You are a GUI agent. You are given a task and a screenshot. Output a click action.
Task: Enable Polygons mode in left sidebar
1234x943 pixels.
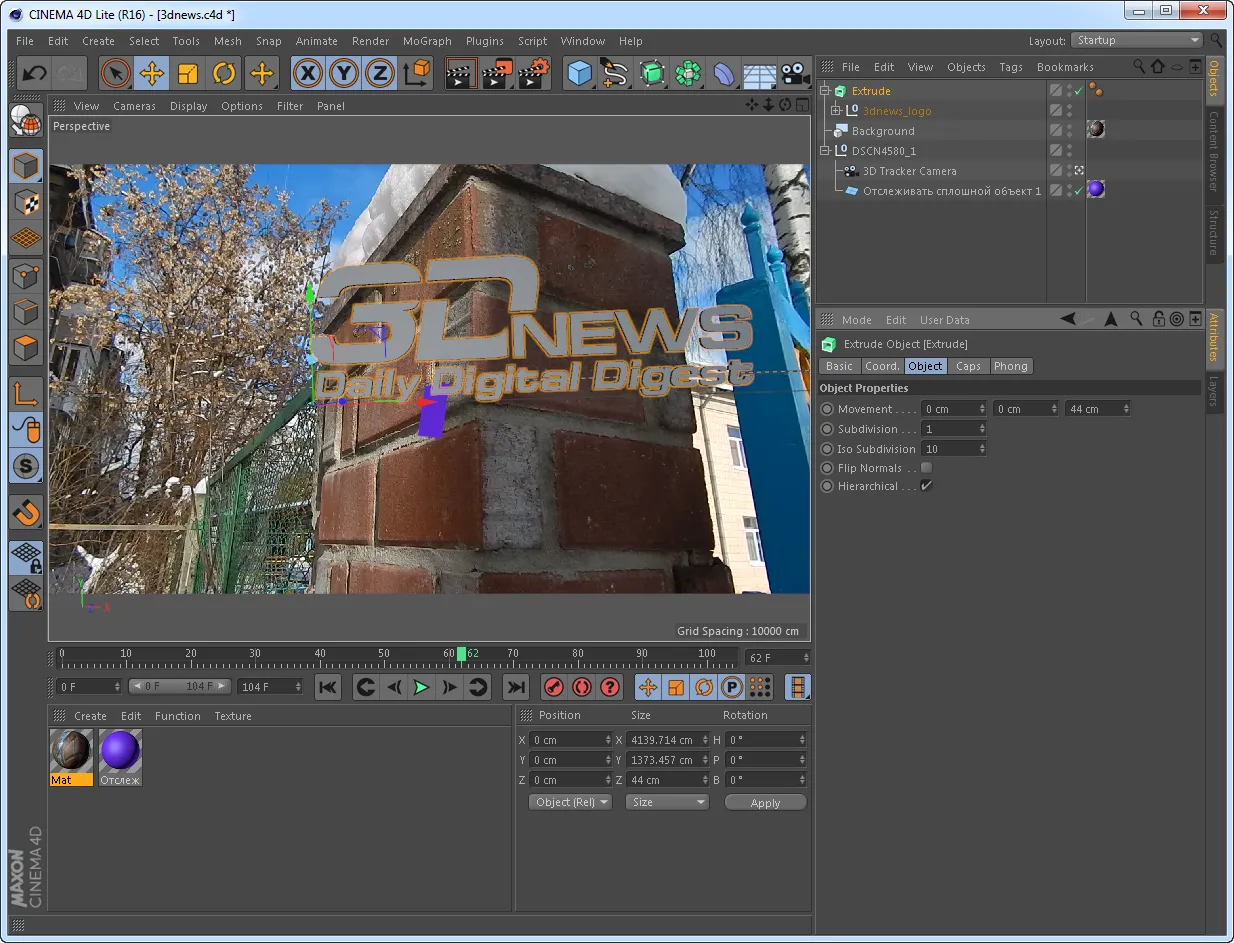[26, 348]
